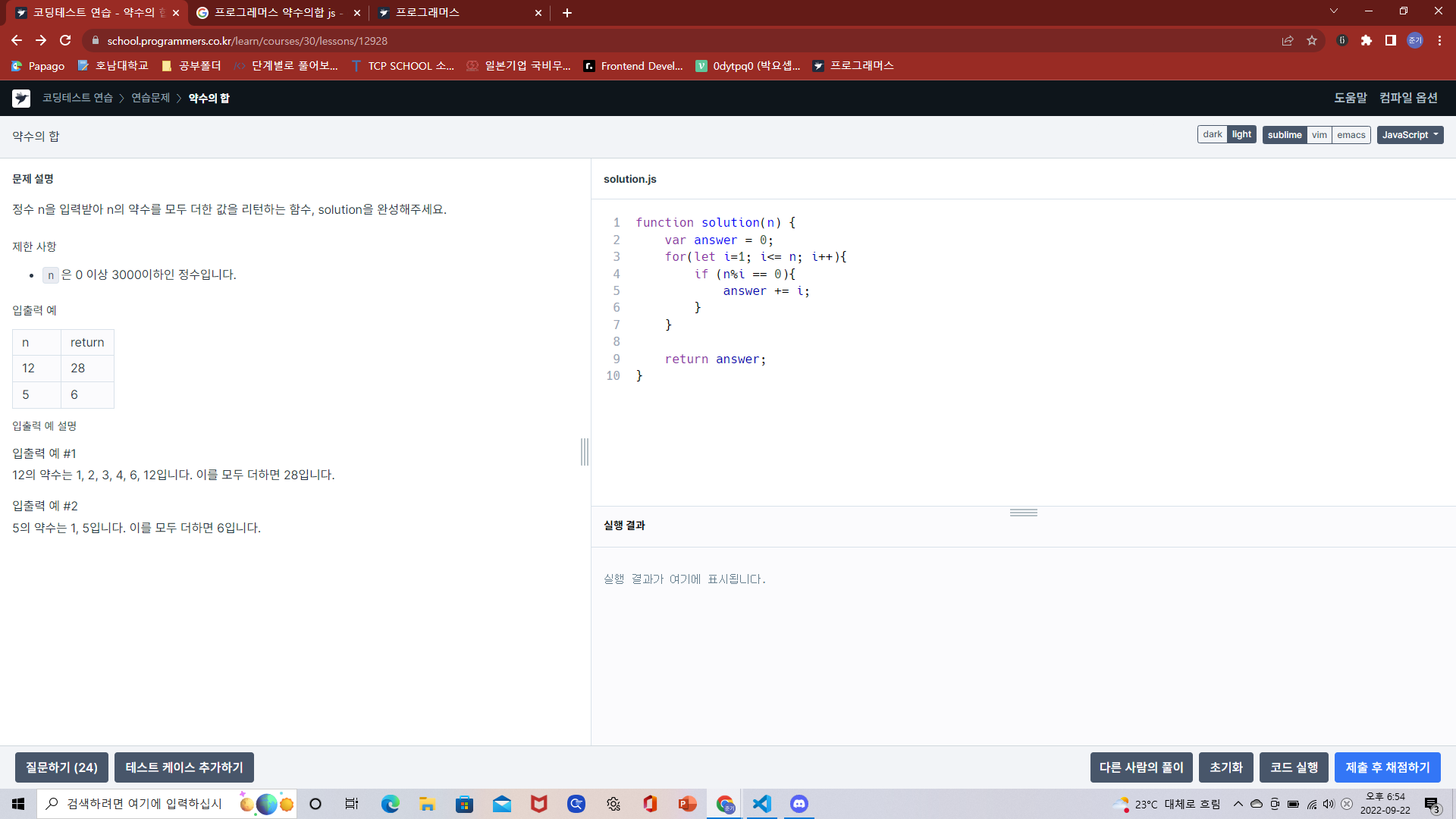
Task: Select sublime keymap mode
Action: (1285, 134)
